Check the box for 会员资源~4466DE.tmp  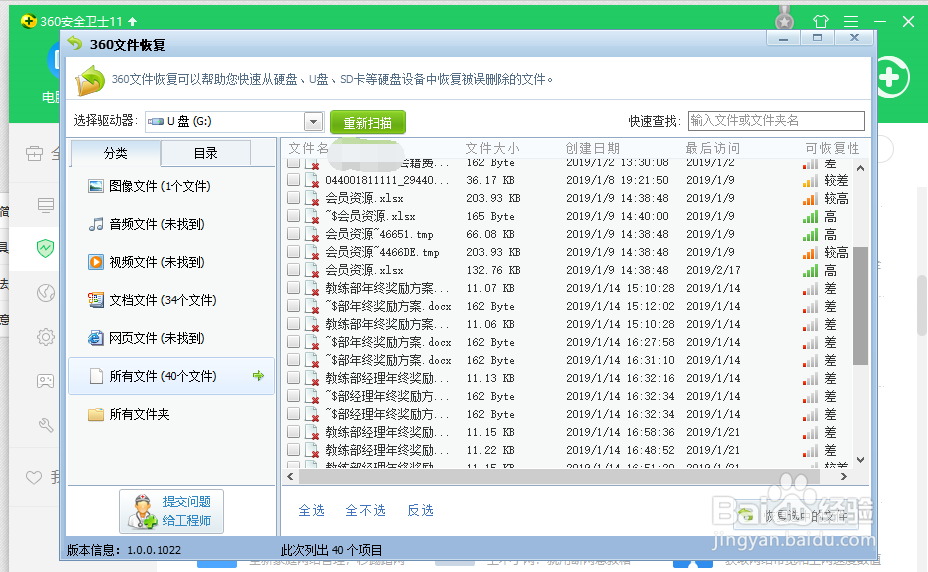(x=293, y=252)
